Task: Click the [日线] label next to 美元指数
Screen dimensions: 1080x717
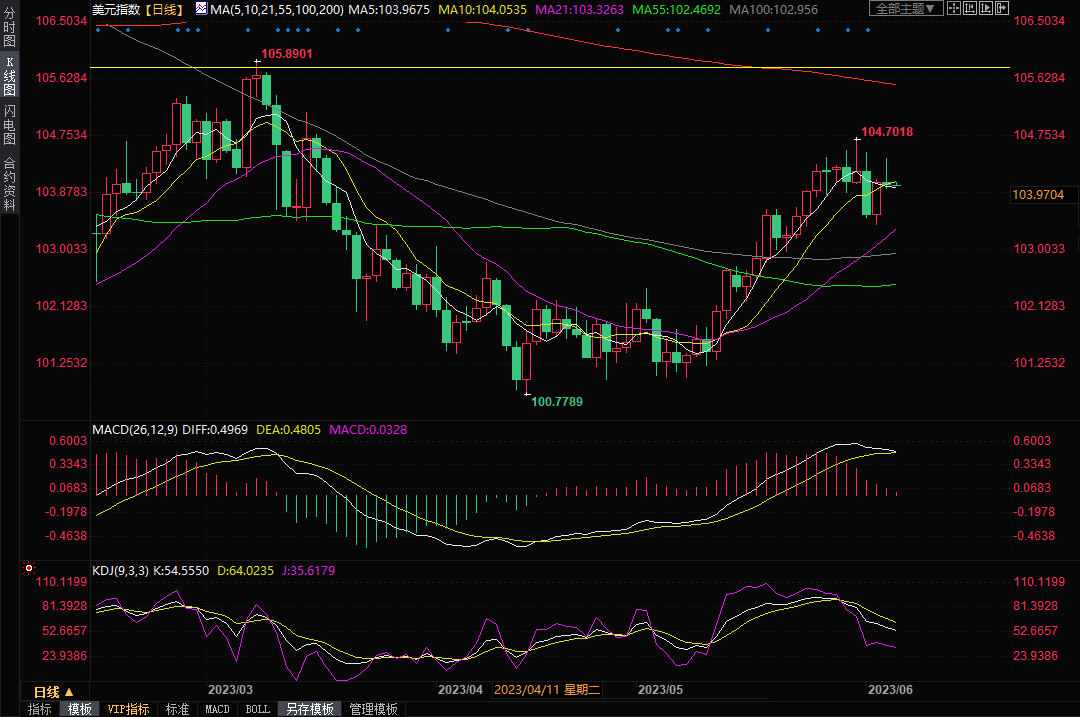Action: click(x=161, y=10)
